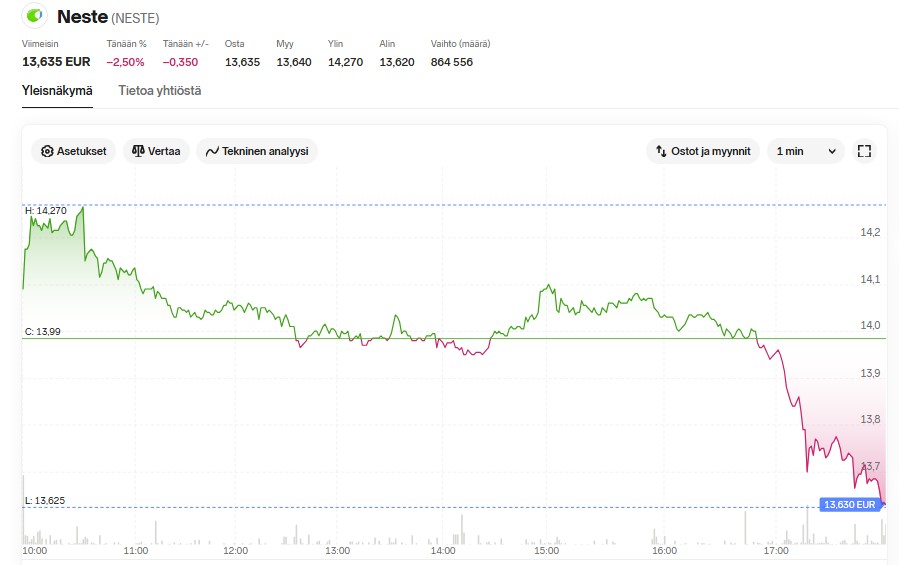Expand the chart to fullscreen
Screen dimensions: 899x565
coord(865,151)
